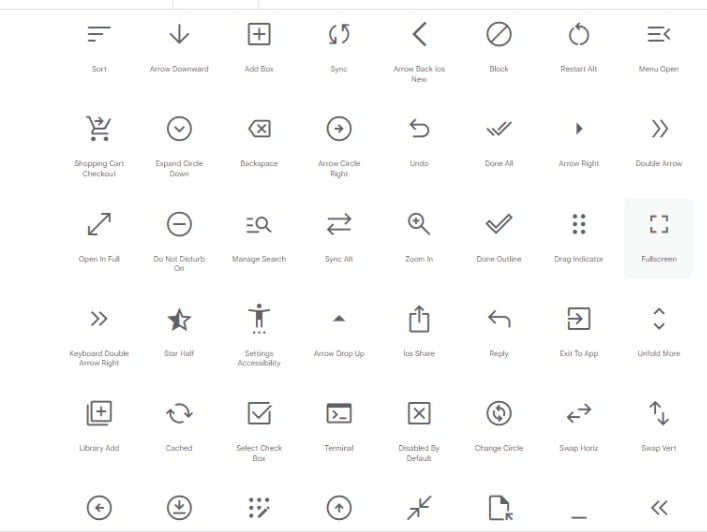Select the Sort icon
The image size is (707, 532).
(x=99, y=34)
